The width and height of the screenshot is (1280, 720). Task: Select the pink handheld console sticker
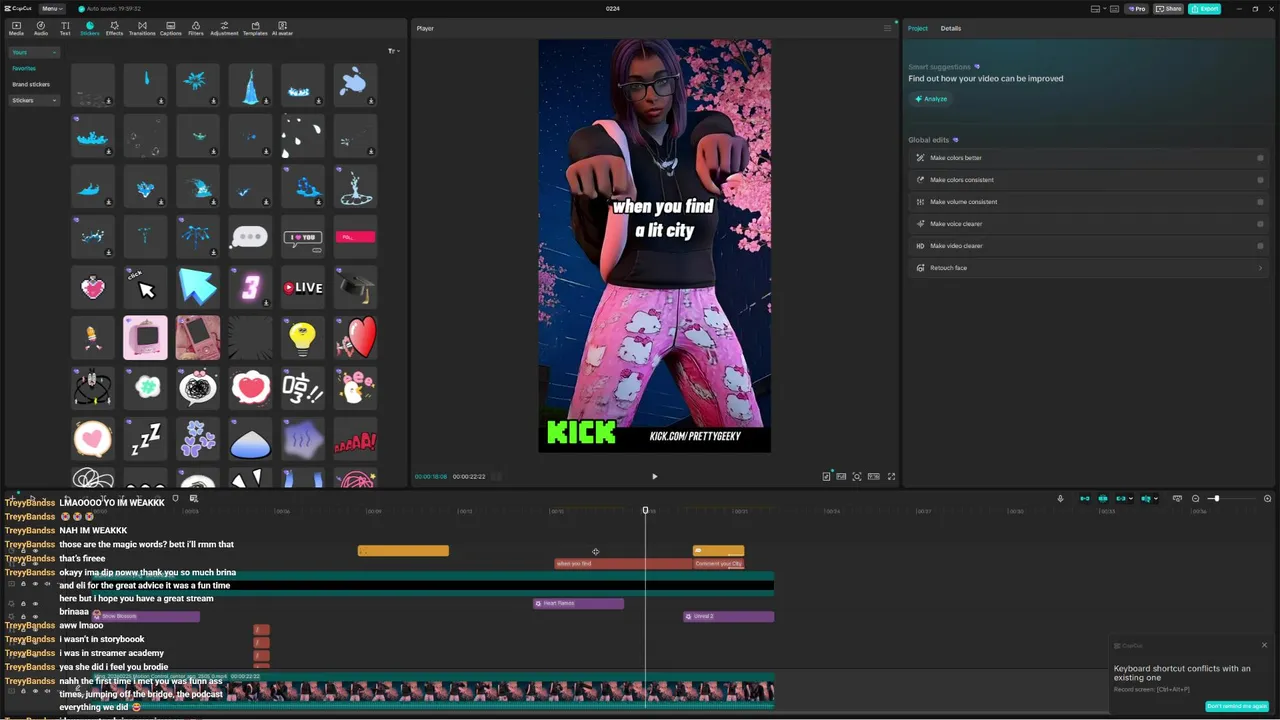pos(198,338)
